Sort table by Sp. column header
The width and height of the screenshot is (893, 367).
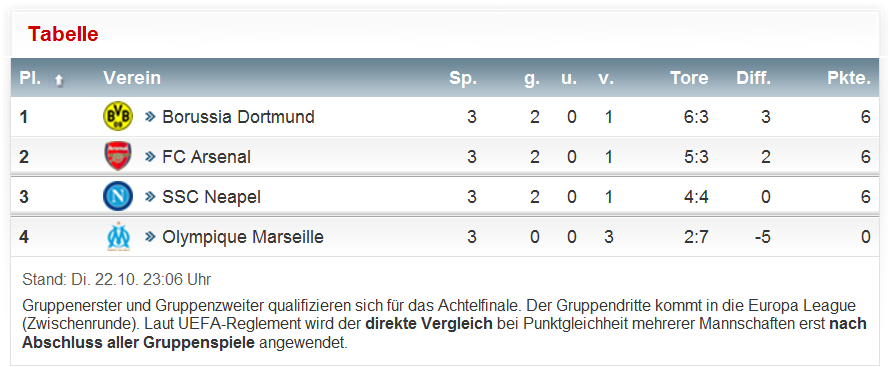click(462, 78)
